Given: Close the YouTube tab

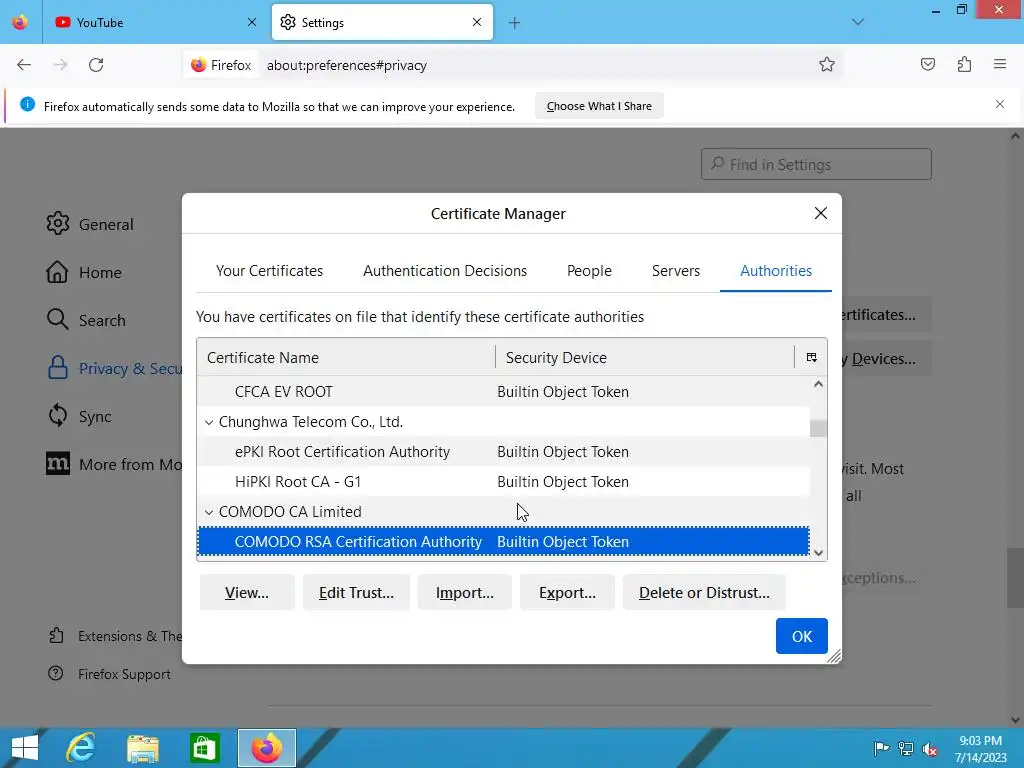Looking at the screenshot, I should coord(251,22).
